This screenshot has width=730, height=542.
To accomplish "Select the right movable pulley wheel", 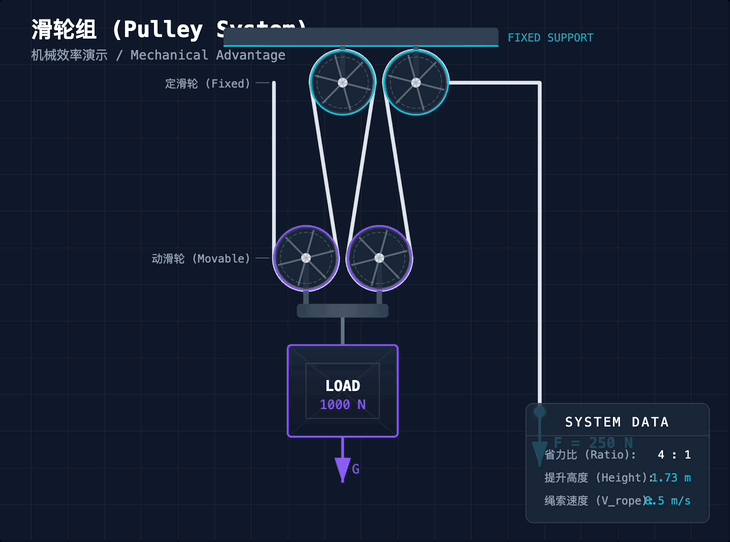I will [x=379, y=258].
